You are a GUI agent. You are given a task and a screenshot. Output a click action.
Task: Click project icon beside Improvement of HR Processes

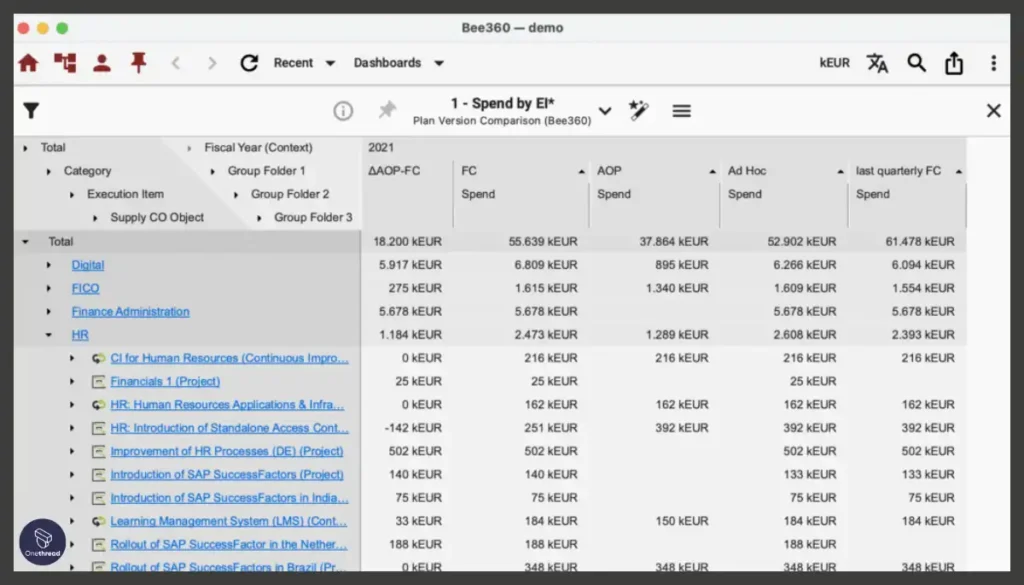point(99,451)
